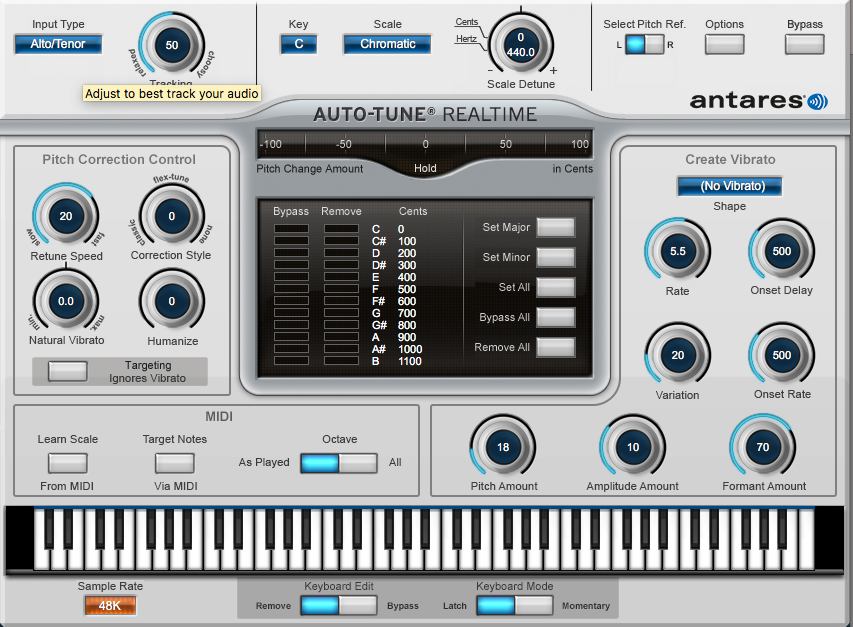Click the Set Major button
853x627 pixels.
555,227
